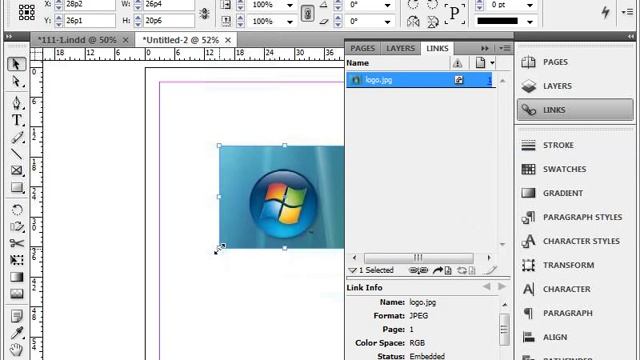Viewport: 640px width, 360px height.
Task: Click the Flip Vertical icon
Action: [x=433, y=21]
